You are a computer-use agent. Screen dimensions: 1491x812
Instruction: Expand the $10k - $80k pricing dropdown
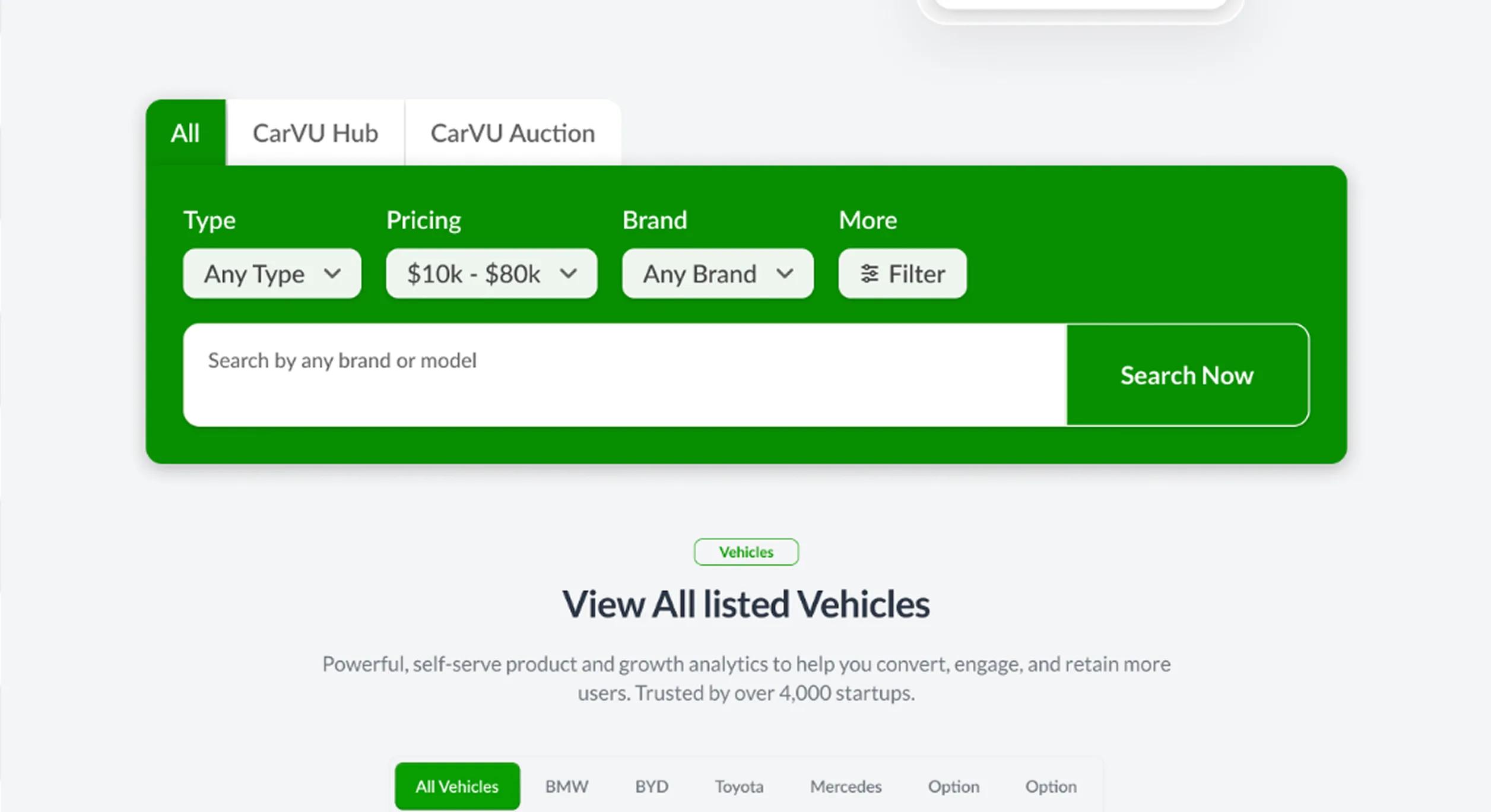pos(491,274)
